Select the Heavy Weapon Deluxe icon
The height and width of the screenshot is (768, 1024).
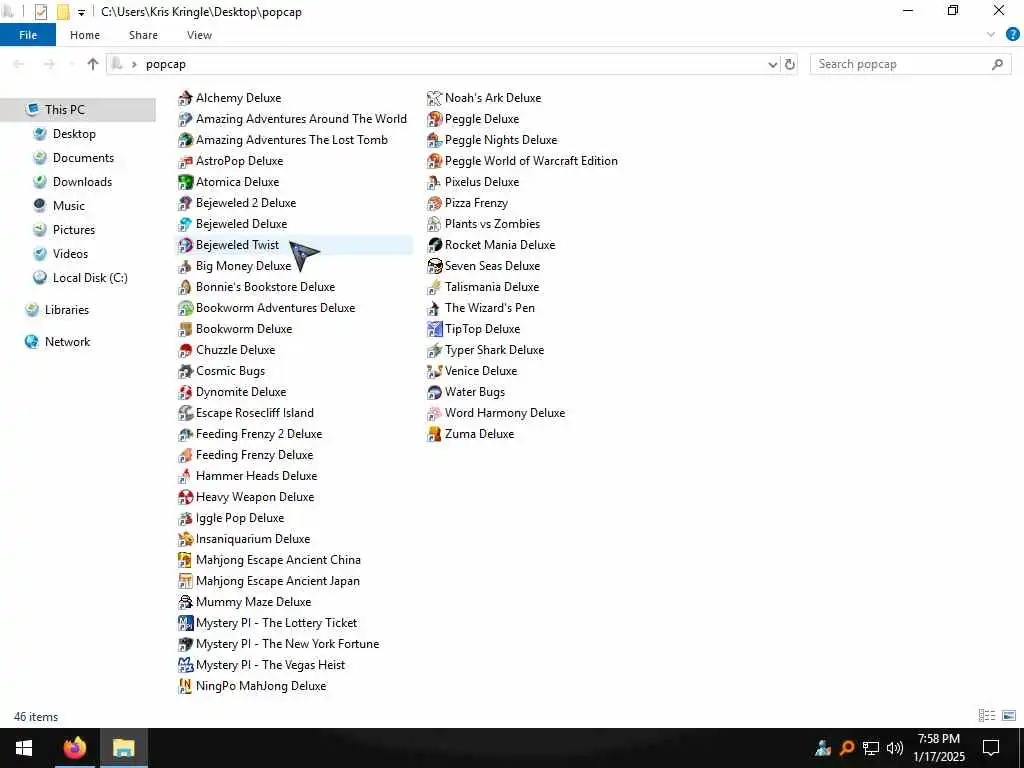pyautogui.click(x=185, y=497)
